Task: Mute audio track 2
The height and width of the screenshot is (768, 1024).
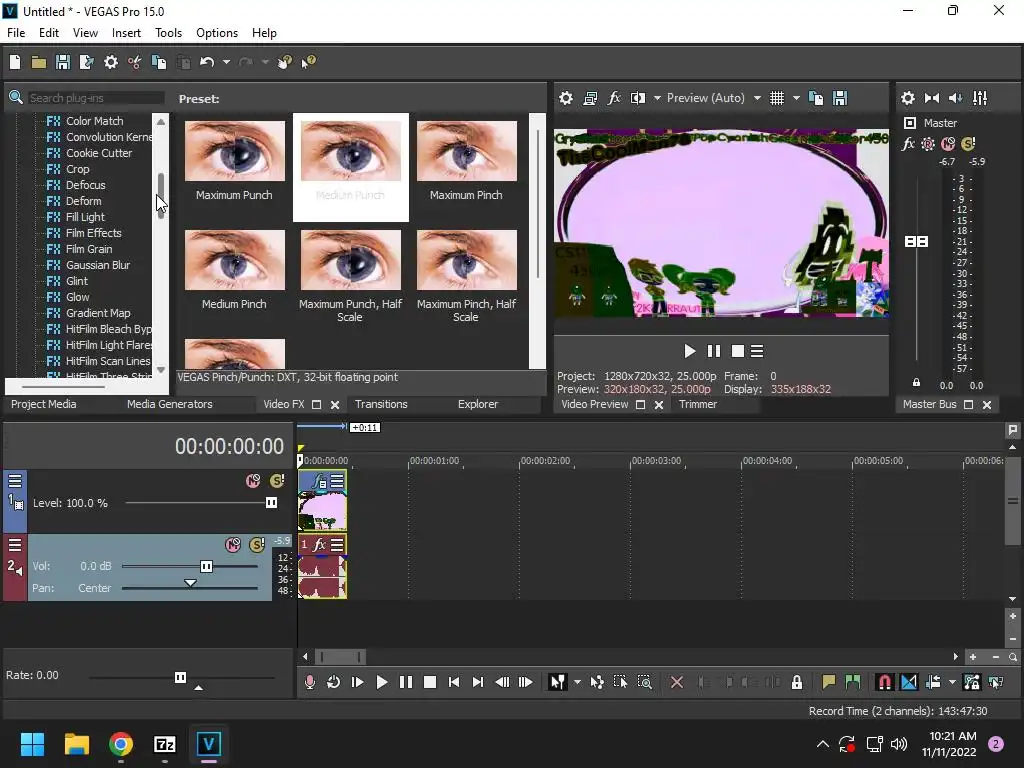Action: pyautogui.click(x=232, y=545)
